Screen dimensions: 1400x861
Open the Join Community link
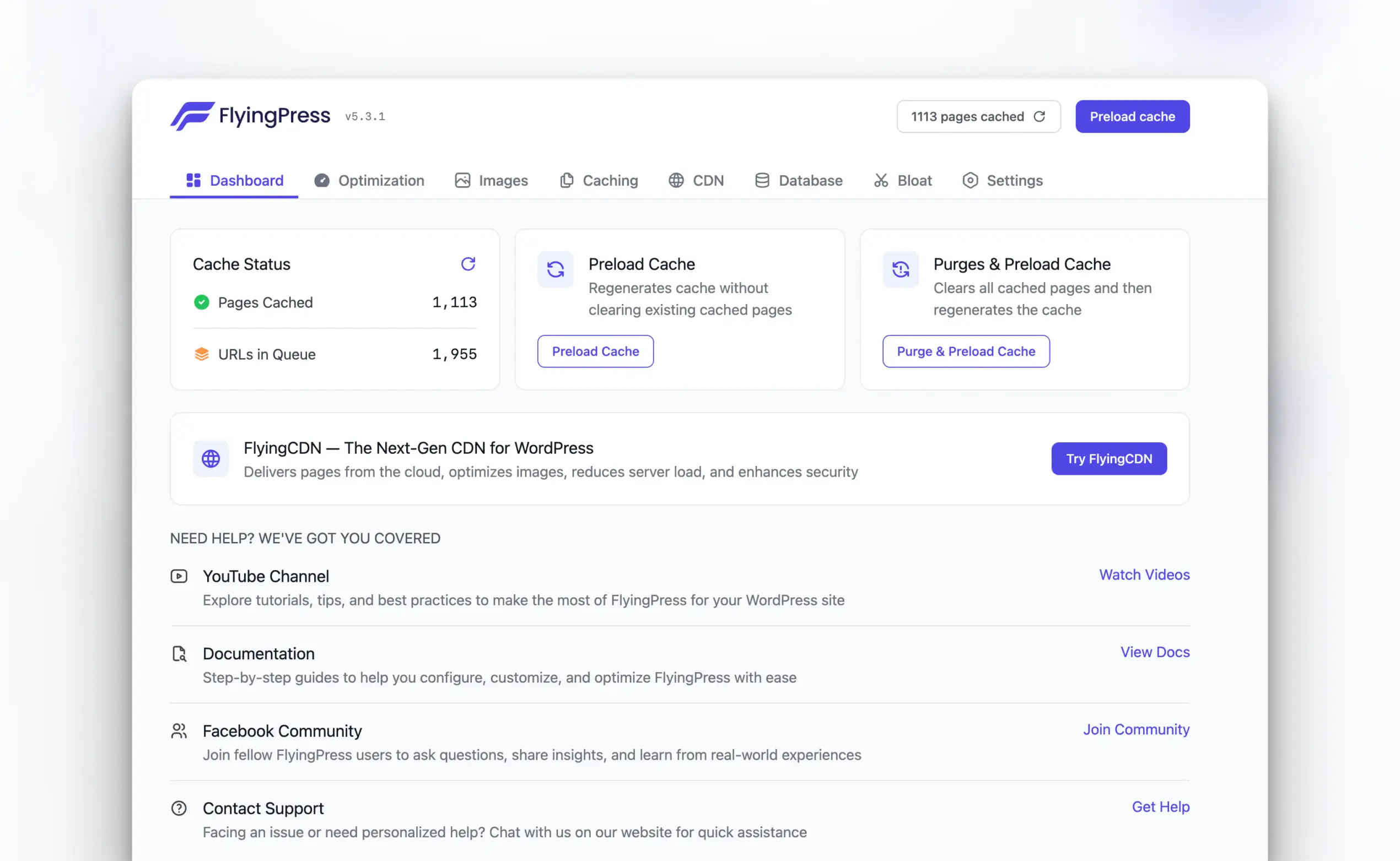1135,729
